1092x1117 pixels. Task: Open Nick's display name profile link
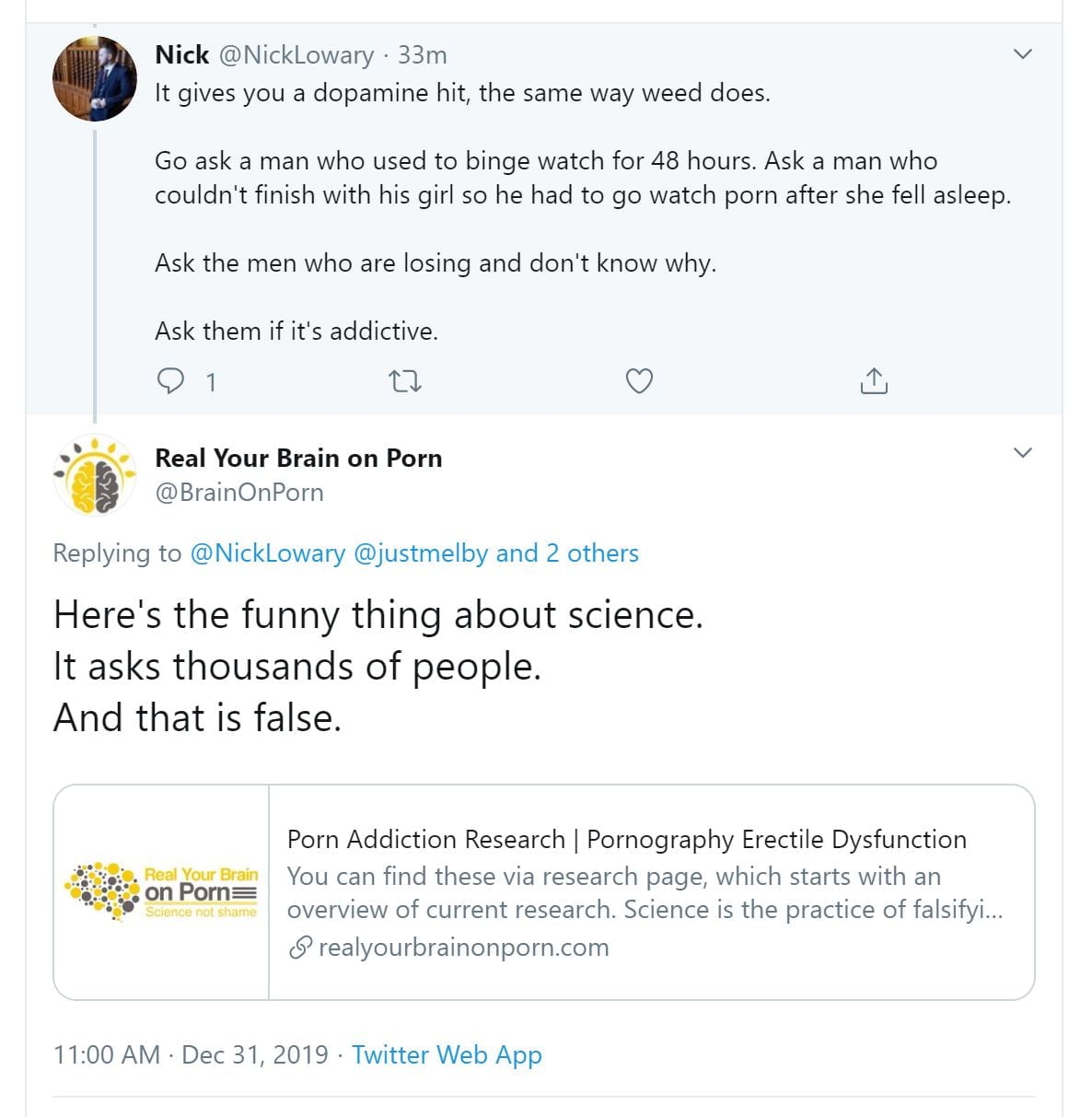click(x=182, y=55)
